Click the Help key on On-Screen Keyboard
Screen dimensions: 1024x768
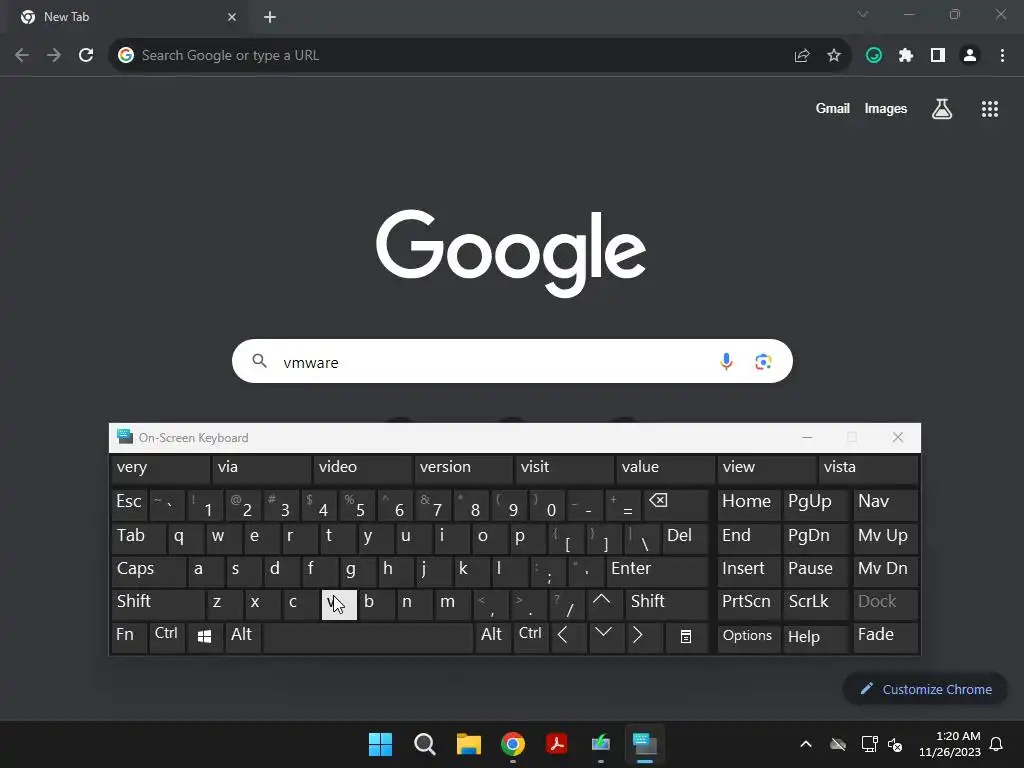(815, 637)
